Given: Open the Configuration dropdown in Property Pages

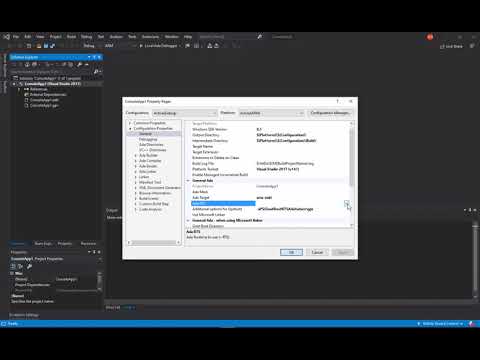Looking at the screenshot, I should pyautogui.click(x=185, y=113).
